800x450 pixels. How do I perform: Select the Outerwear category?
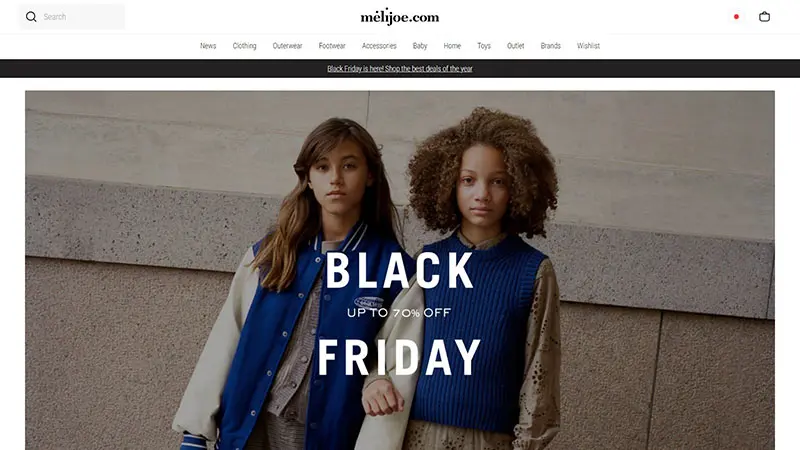287,46
